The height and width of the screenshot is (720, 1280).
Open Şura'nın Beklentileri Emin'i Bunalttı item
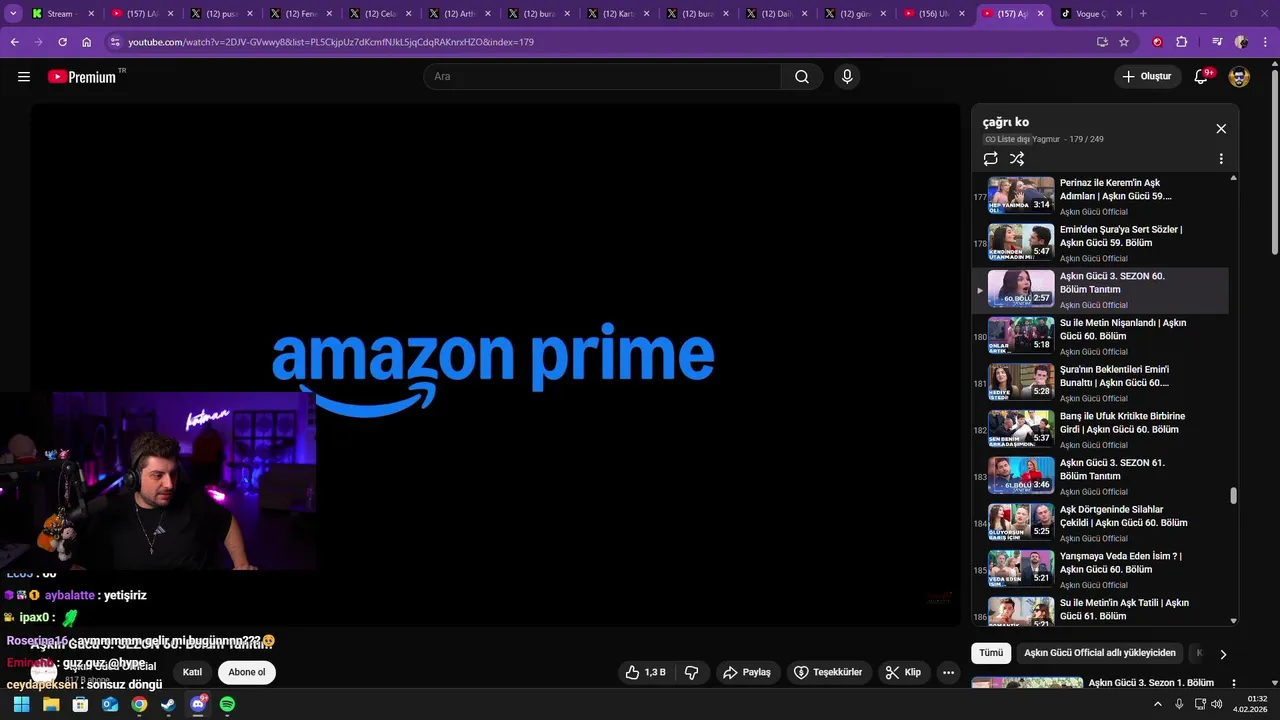[x=1100, y=383]
